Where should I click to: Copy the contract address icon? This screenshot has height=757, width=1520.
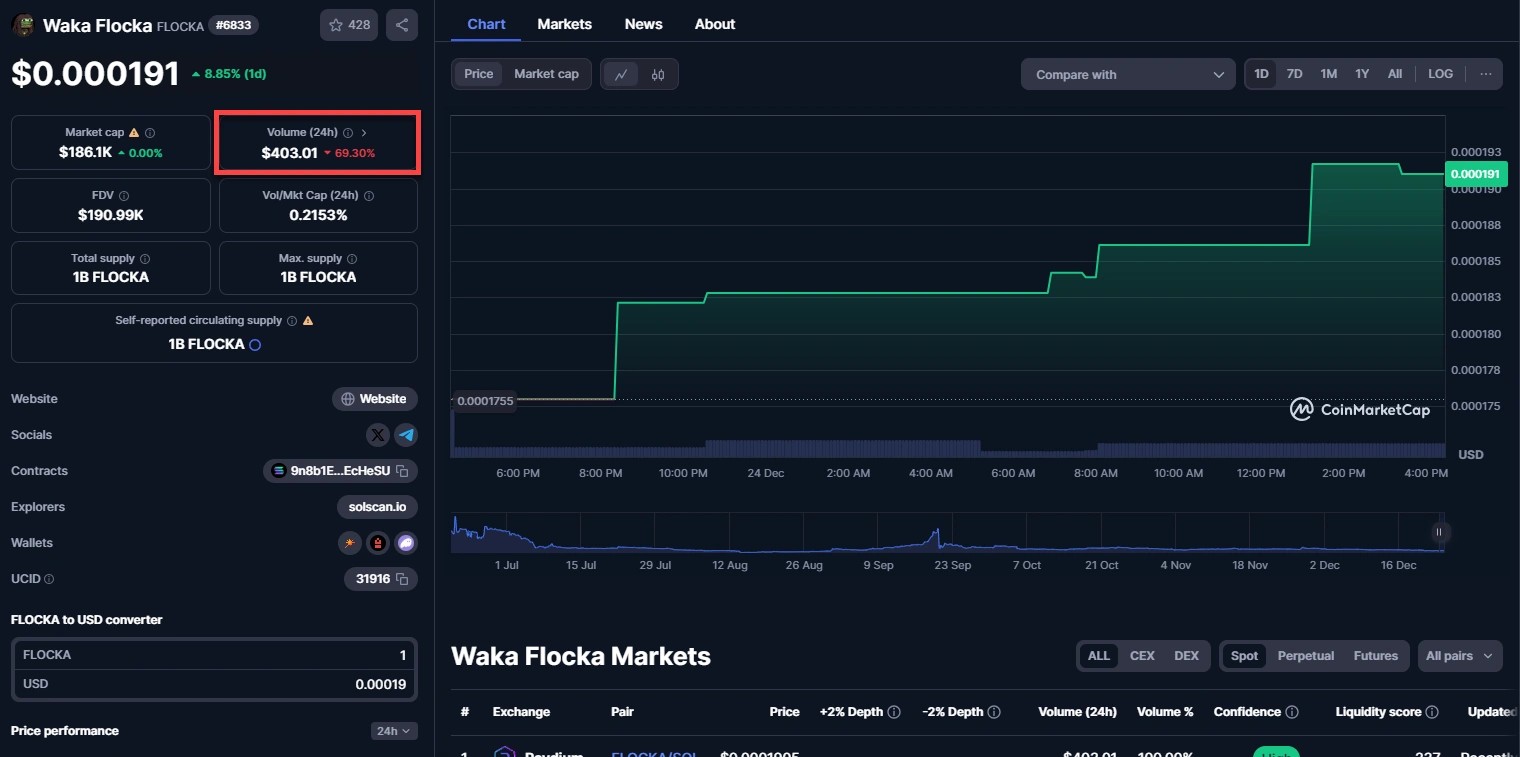(x=402, y=471)
